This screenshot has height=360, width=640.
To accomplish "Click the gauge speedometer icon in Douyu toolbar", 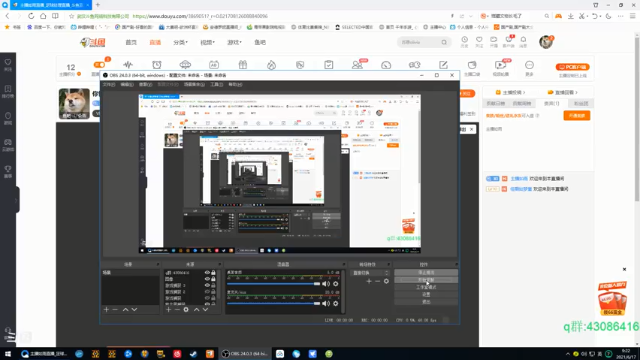I will [x=386, y=65].
